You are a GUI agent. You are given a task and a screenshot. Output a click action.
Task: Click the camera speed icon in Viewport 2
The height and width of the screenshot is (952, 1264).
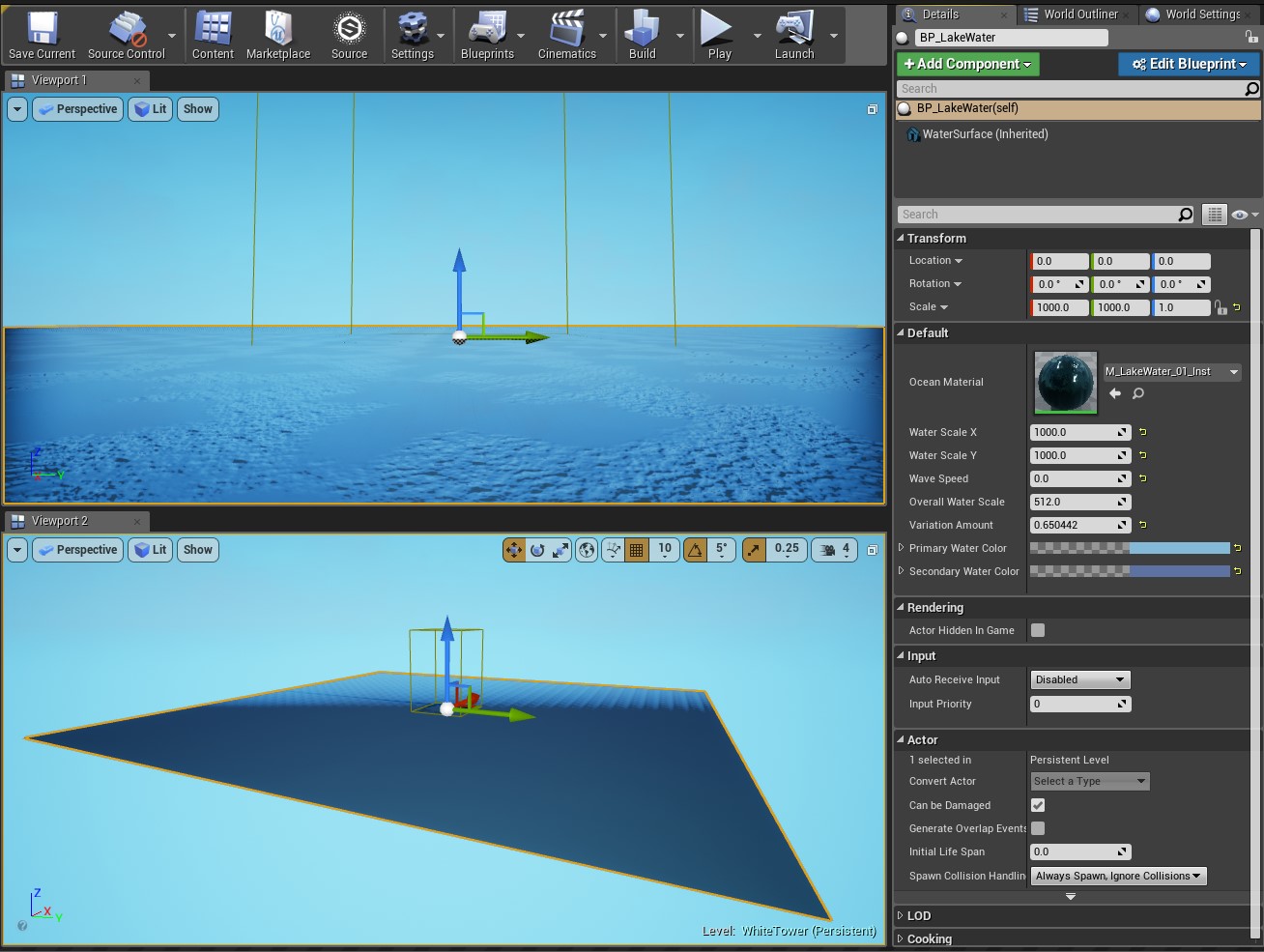click(x=828, y=550)
